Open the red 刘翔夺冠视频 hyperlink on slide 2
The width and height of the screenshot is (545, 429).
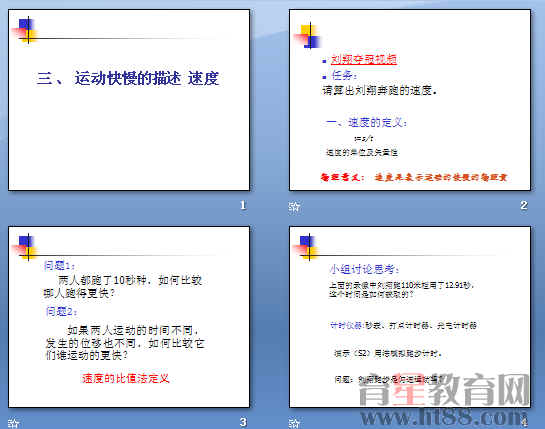364,59
